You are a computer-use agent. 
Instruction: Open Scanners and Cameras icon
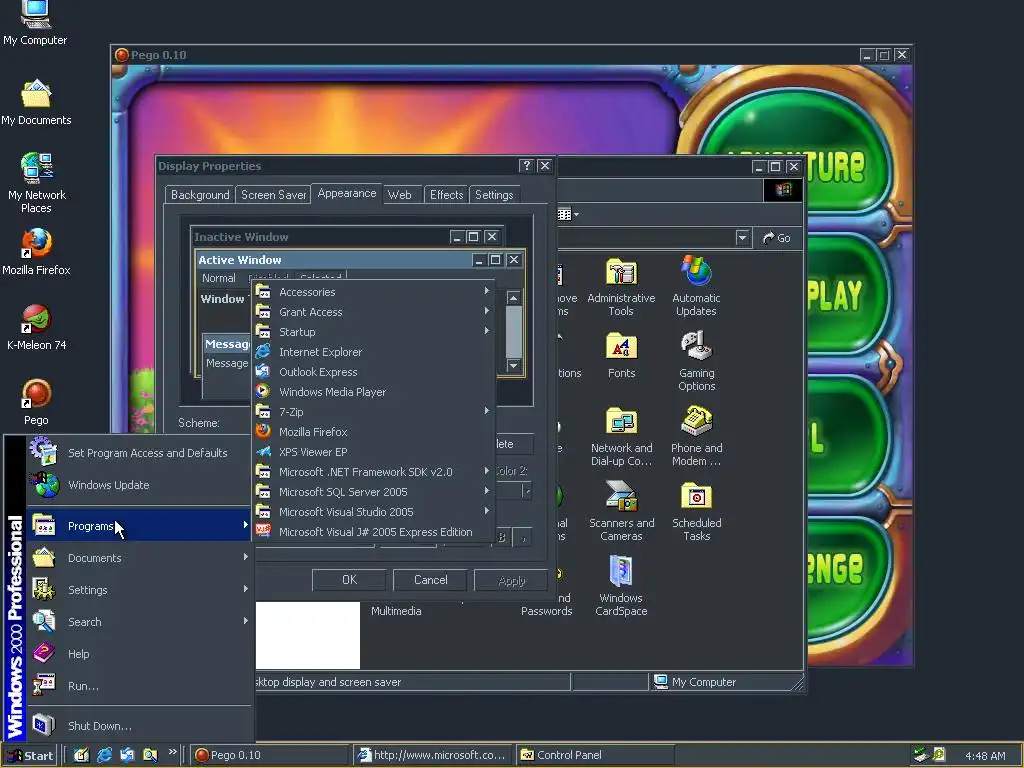pos(621,511)
